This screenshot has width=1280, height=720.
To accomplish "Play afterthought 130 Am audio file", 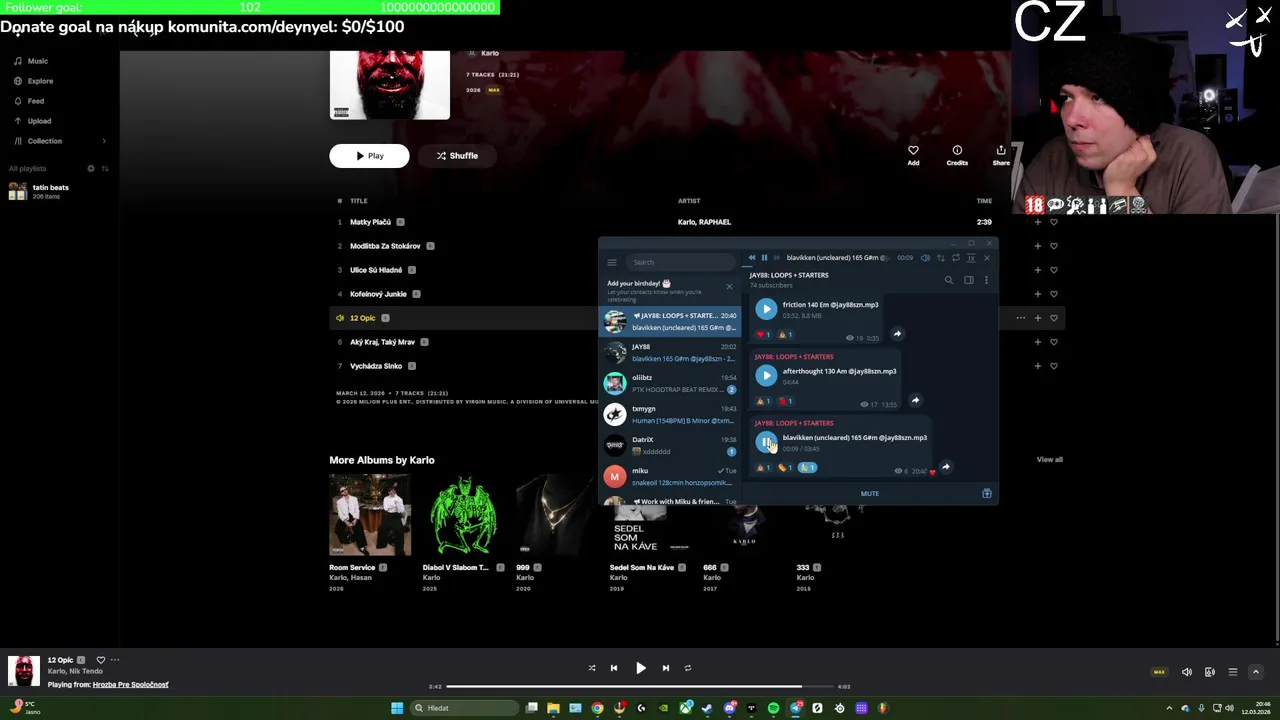I will pyautogui.click(x=766, y=375).
